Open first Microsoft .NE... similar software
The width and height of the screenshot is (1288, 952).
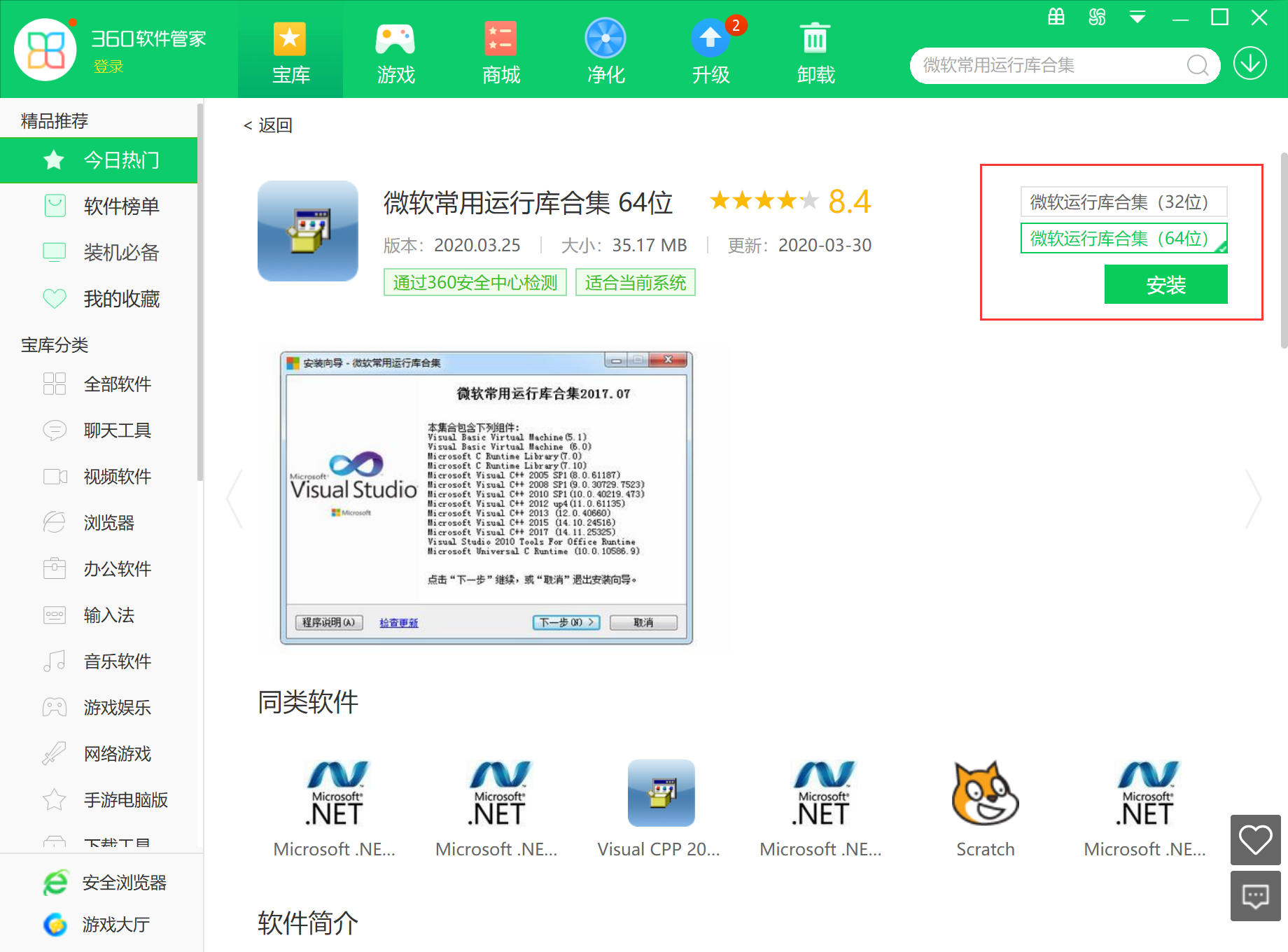[335, 809]
